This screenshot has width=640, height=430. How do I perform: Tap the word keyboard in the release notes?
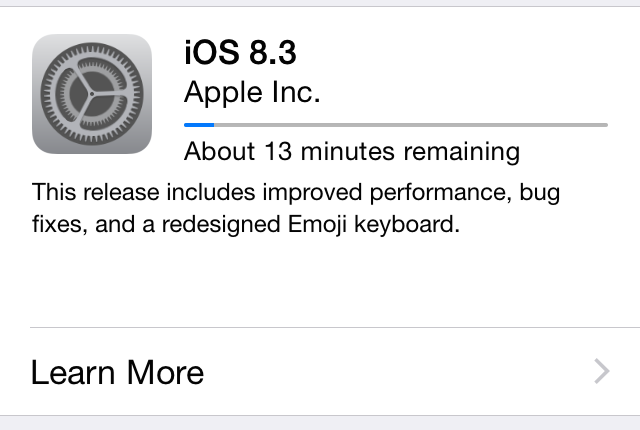coord(407,224)
